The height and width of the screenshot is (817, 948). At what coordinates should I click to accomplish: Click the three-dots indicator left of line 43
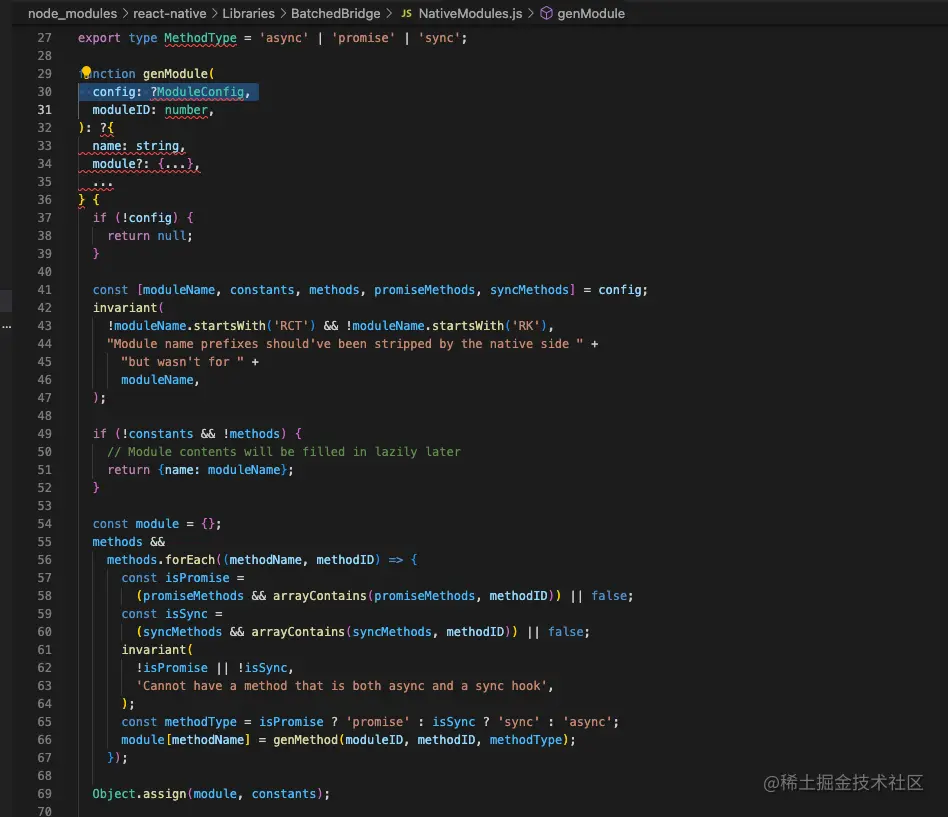7,327
